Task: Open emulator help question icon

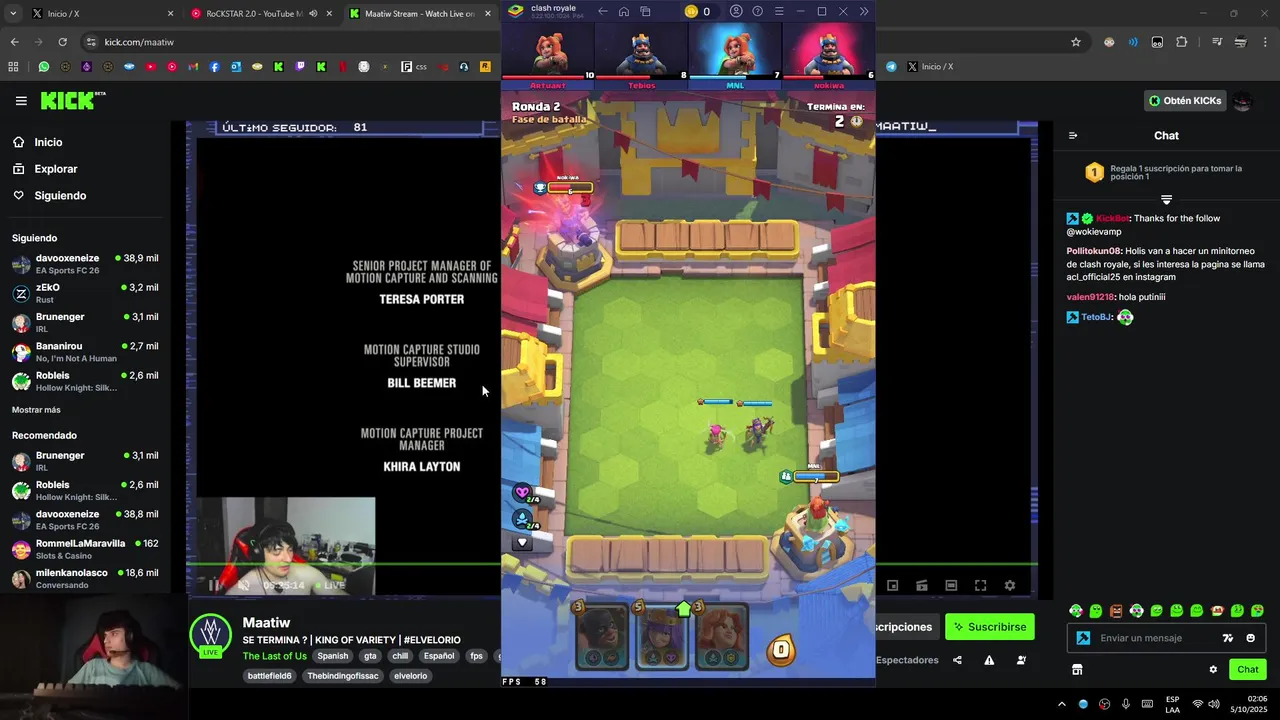Action: point(757,12)
